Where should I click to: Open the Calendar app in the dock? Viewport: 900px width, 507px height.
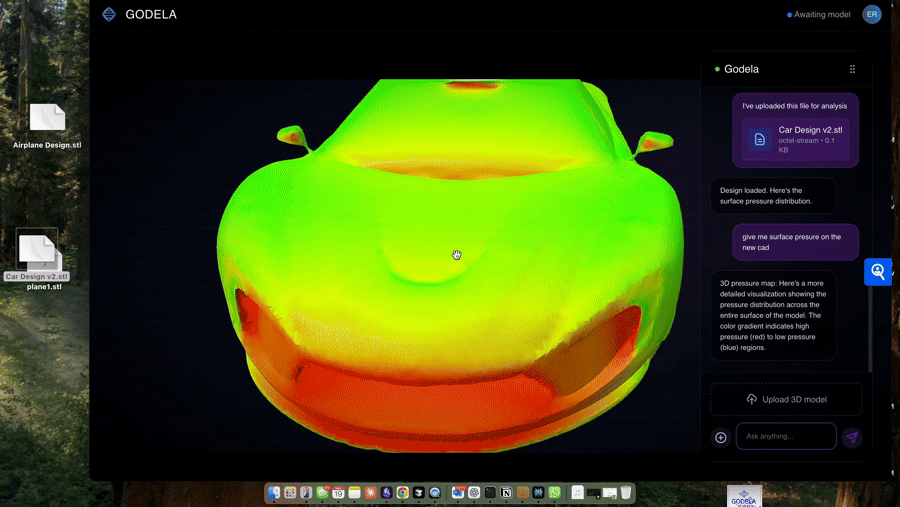click(338, 493)
